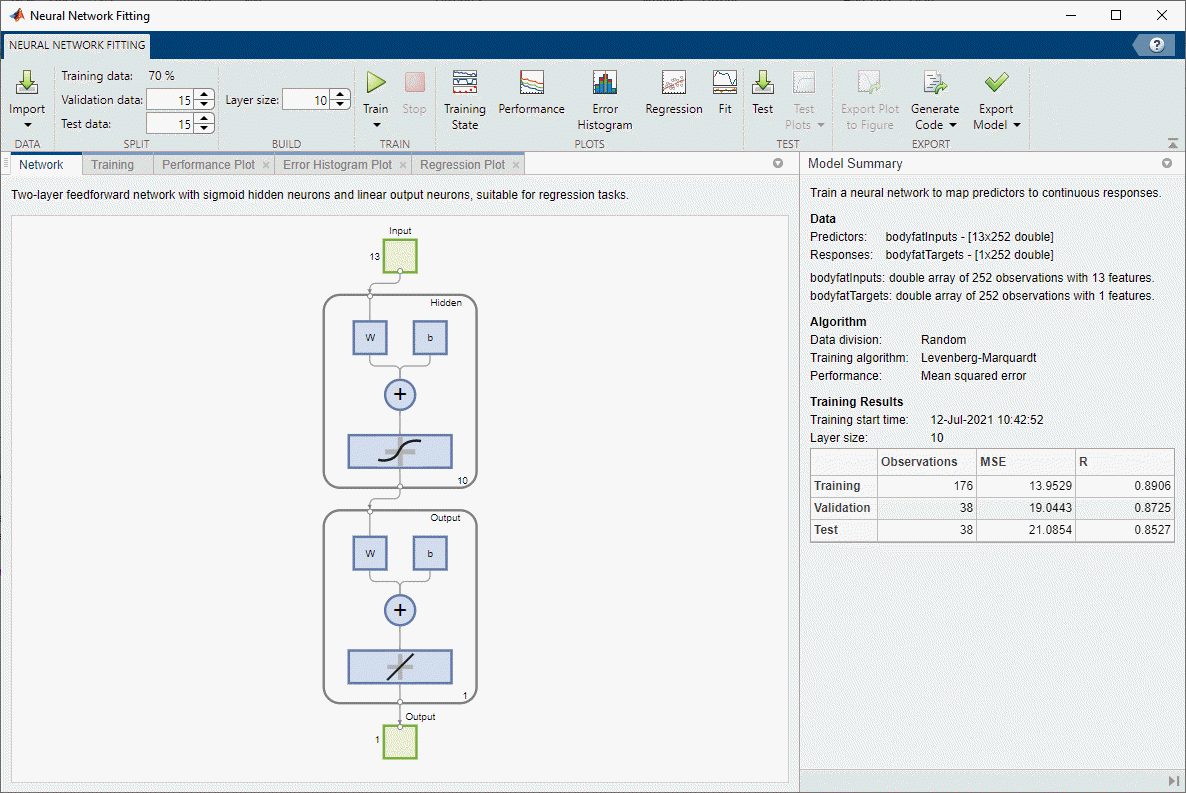Screen dimensions: 1186x793
Task: Increase the Layer size stepper
Action: [x=340, y=95]
